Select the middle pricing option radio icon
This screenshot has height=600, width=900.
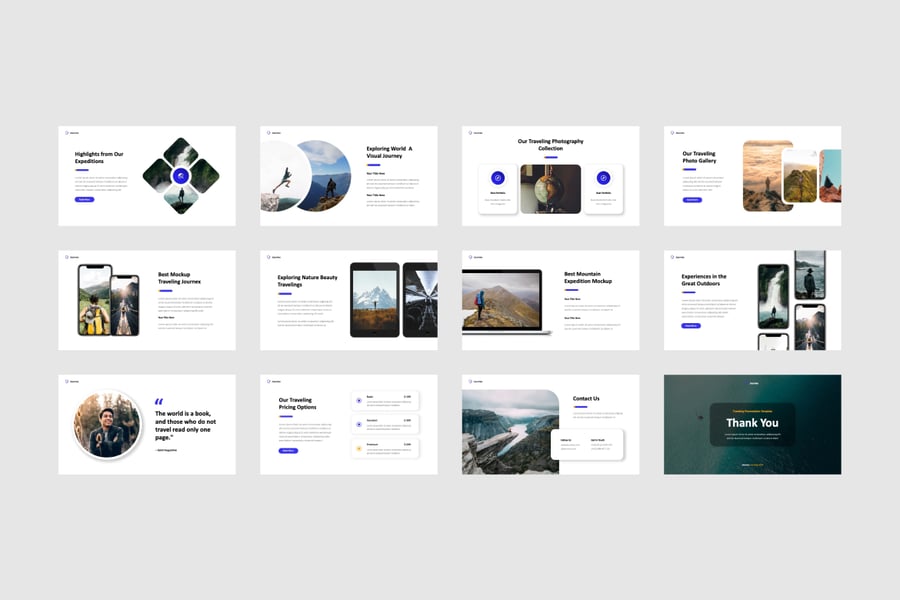coord(359,424)
